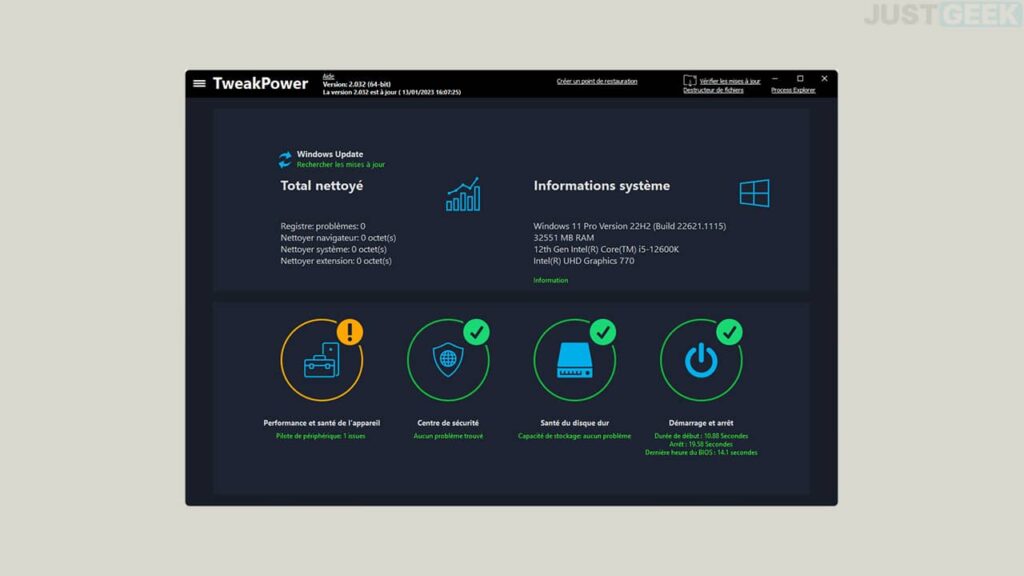The height and width of the screenshot is (576, 1024).
Task: Click the green checkmark on Santé du disque dur
Action: pyautogui.click(x=603, y=332)
